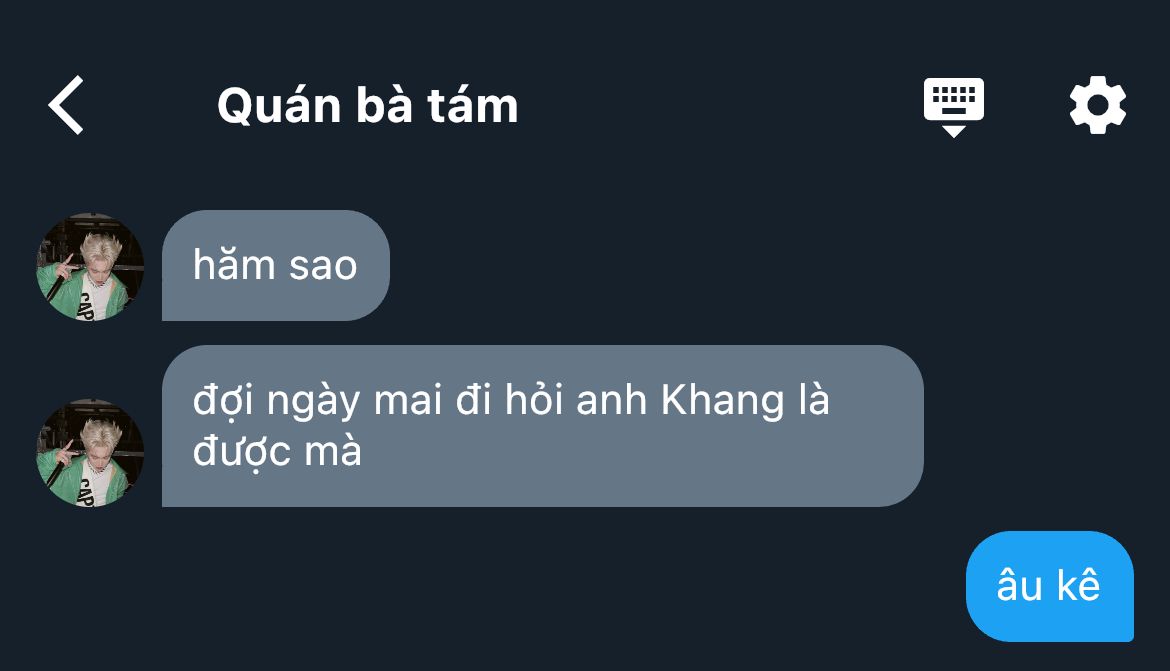
Task: Hide keyboard using the keyboard icon
Action: (x=954, y=106)
